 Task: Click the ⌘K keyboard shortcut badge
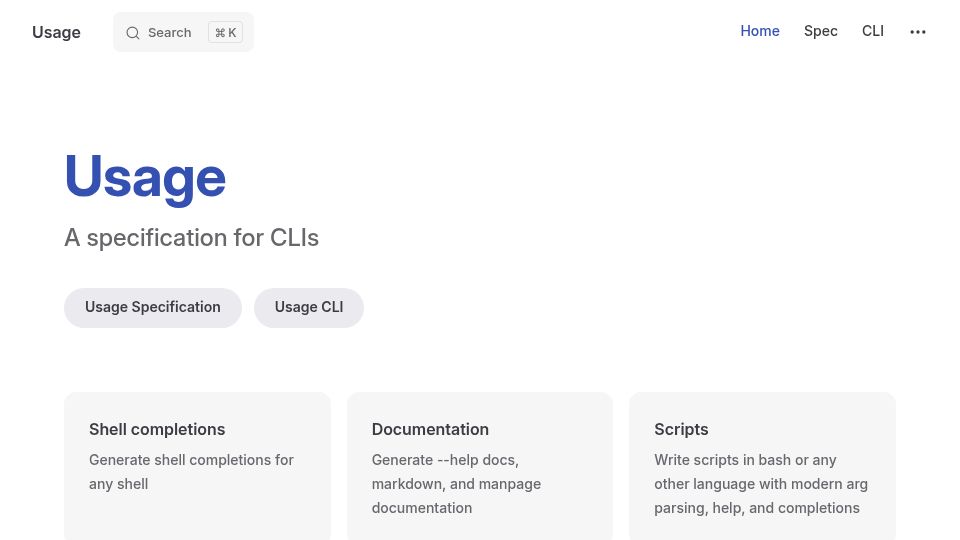(x=225, y=32)
